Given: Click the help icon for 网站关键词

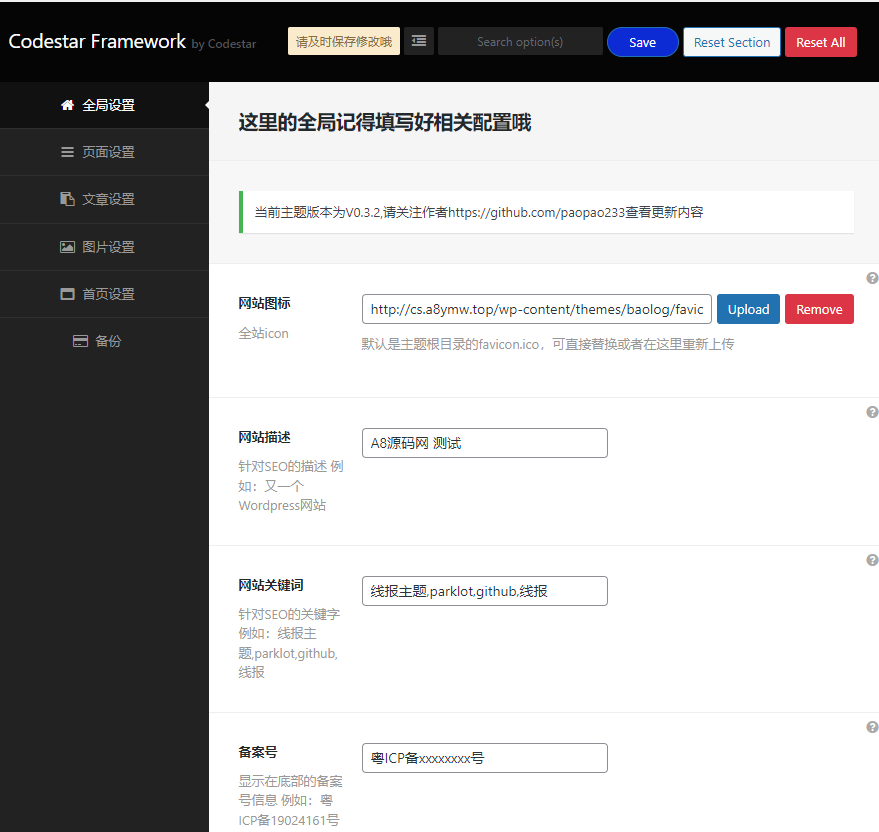Looking at the screenshot, I should (872, 560).
